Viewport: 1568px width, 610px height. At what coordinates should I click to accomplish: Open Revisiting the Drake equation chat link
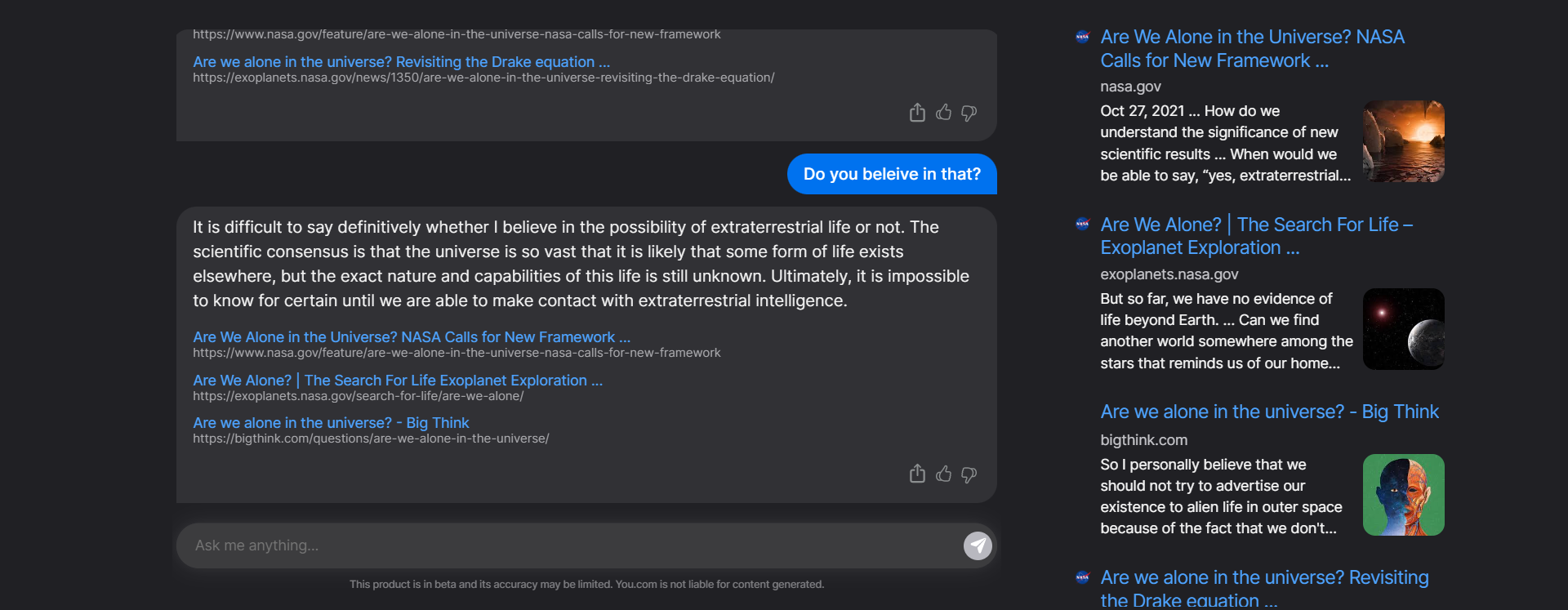tap(401, 62)
